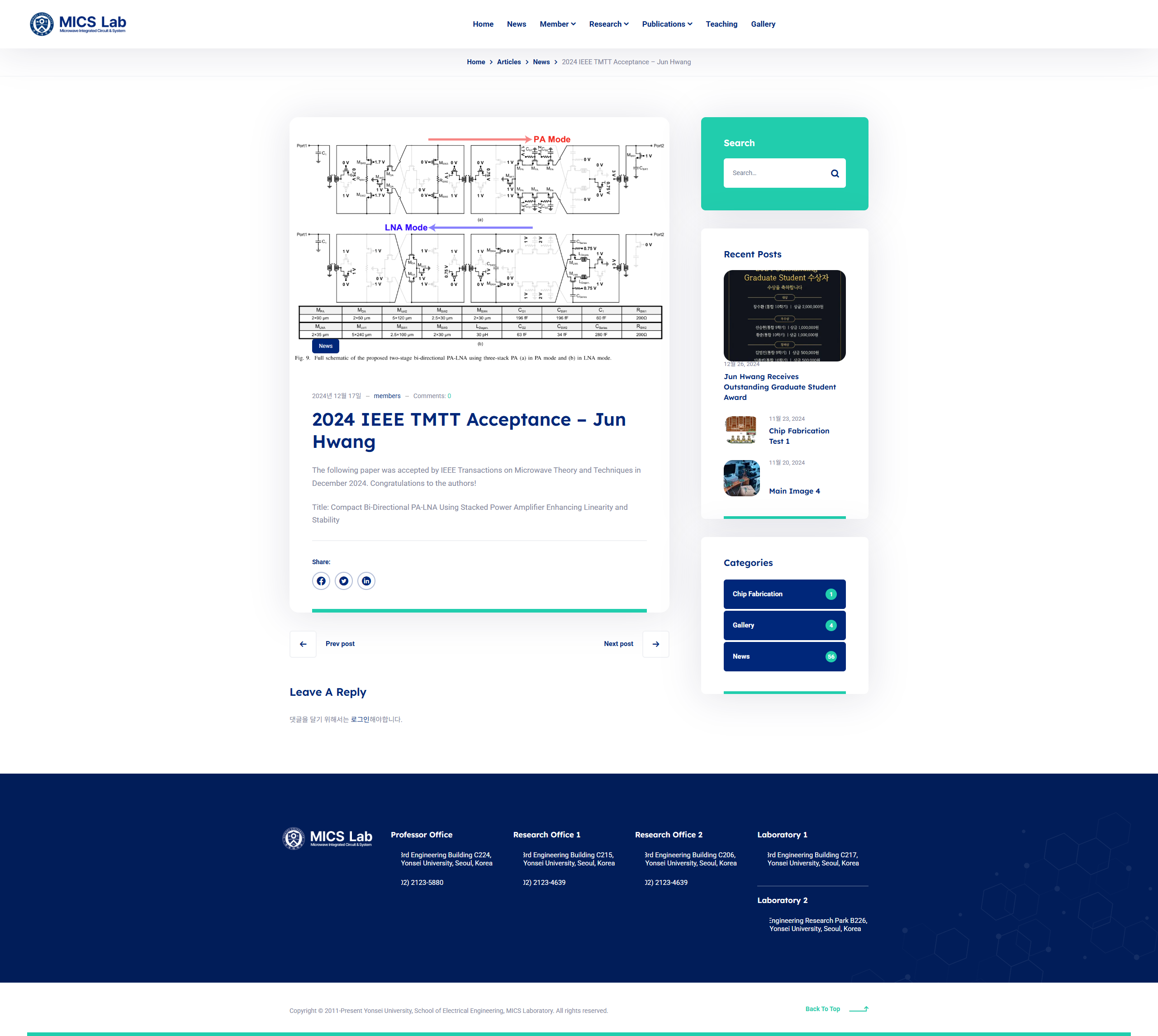Click the Back To Top arrow icon
The height and width of the screenshot is (1036, 1158).
[x=859, y=1009]
